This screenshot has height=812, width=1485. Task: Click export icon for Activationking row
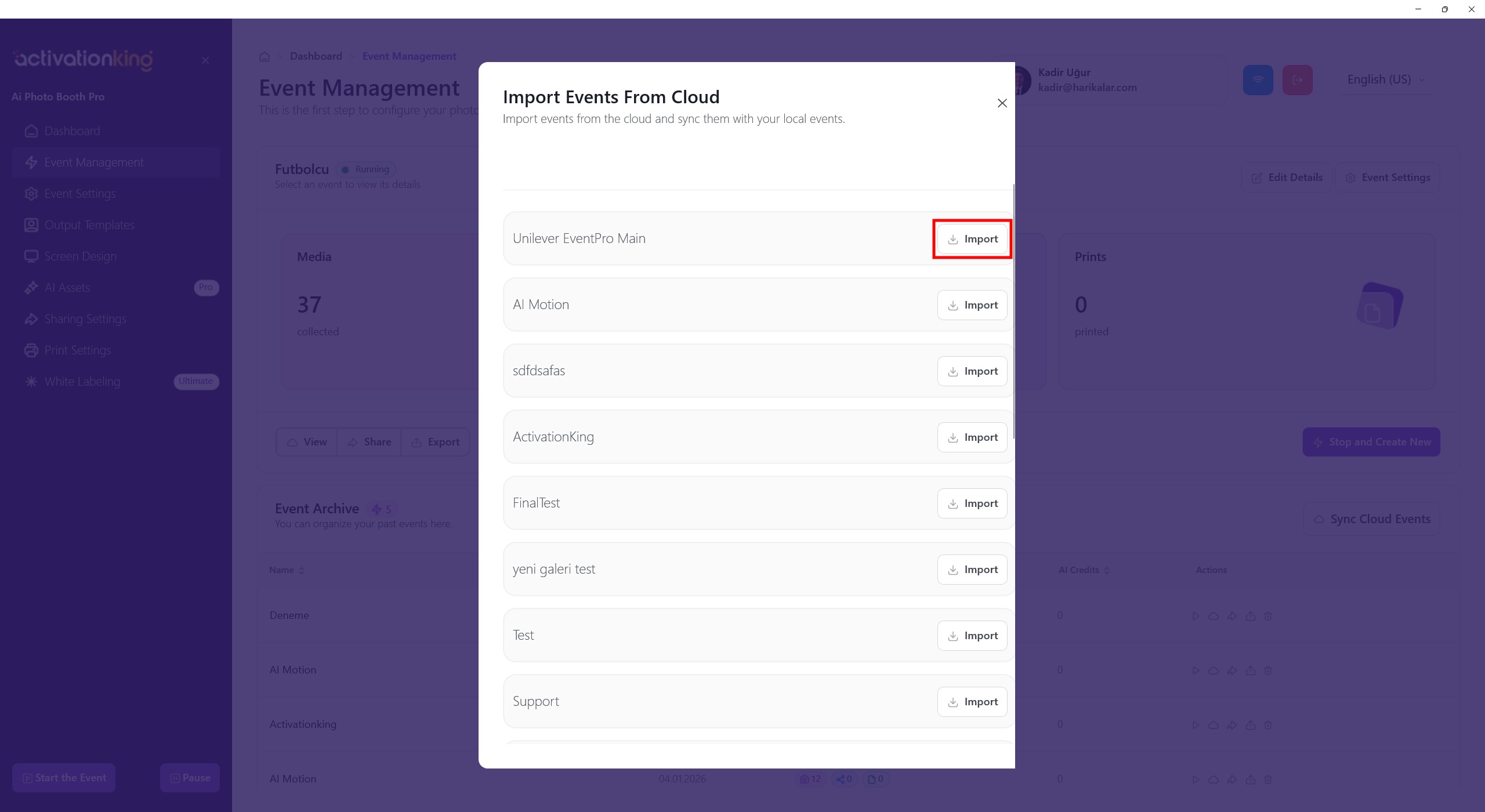tap(1251, 725)
